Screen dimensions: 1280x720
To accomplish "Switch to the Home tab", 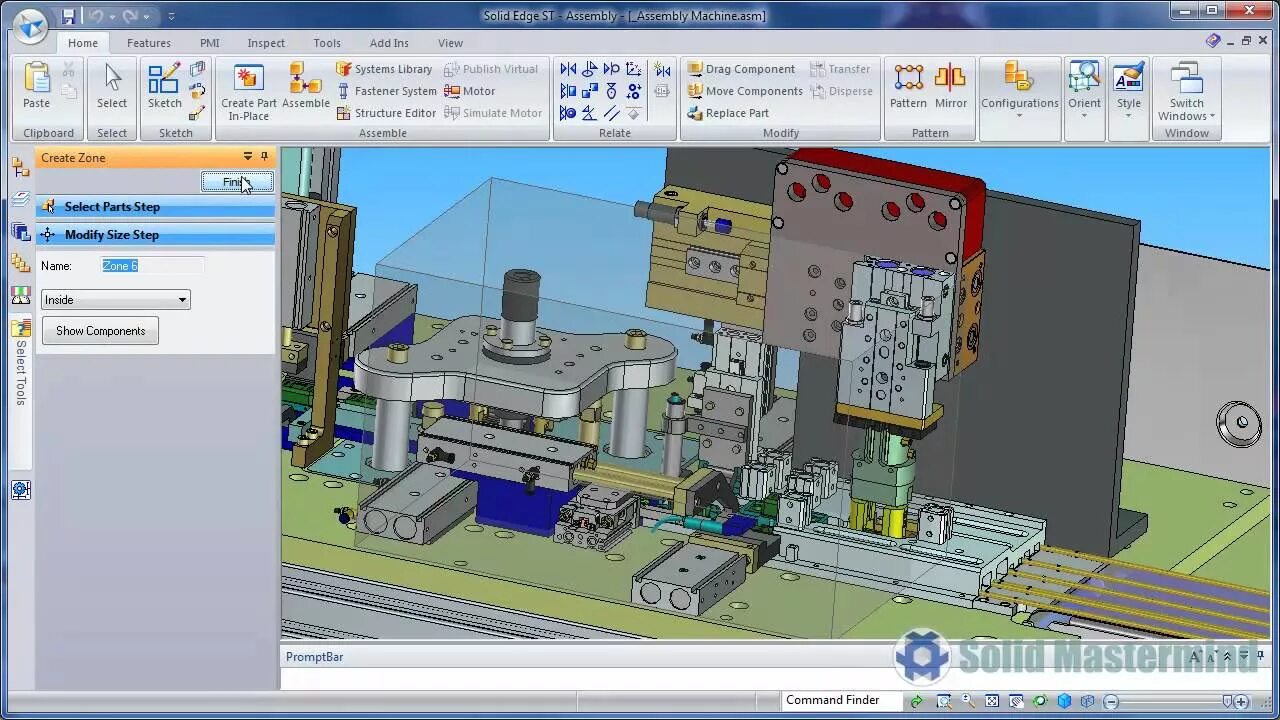I will coord(83,43).
